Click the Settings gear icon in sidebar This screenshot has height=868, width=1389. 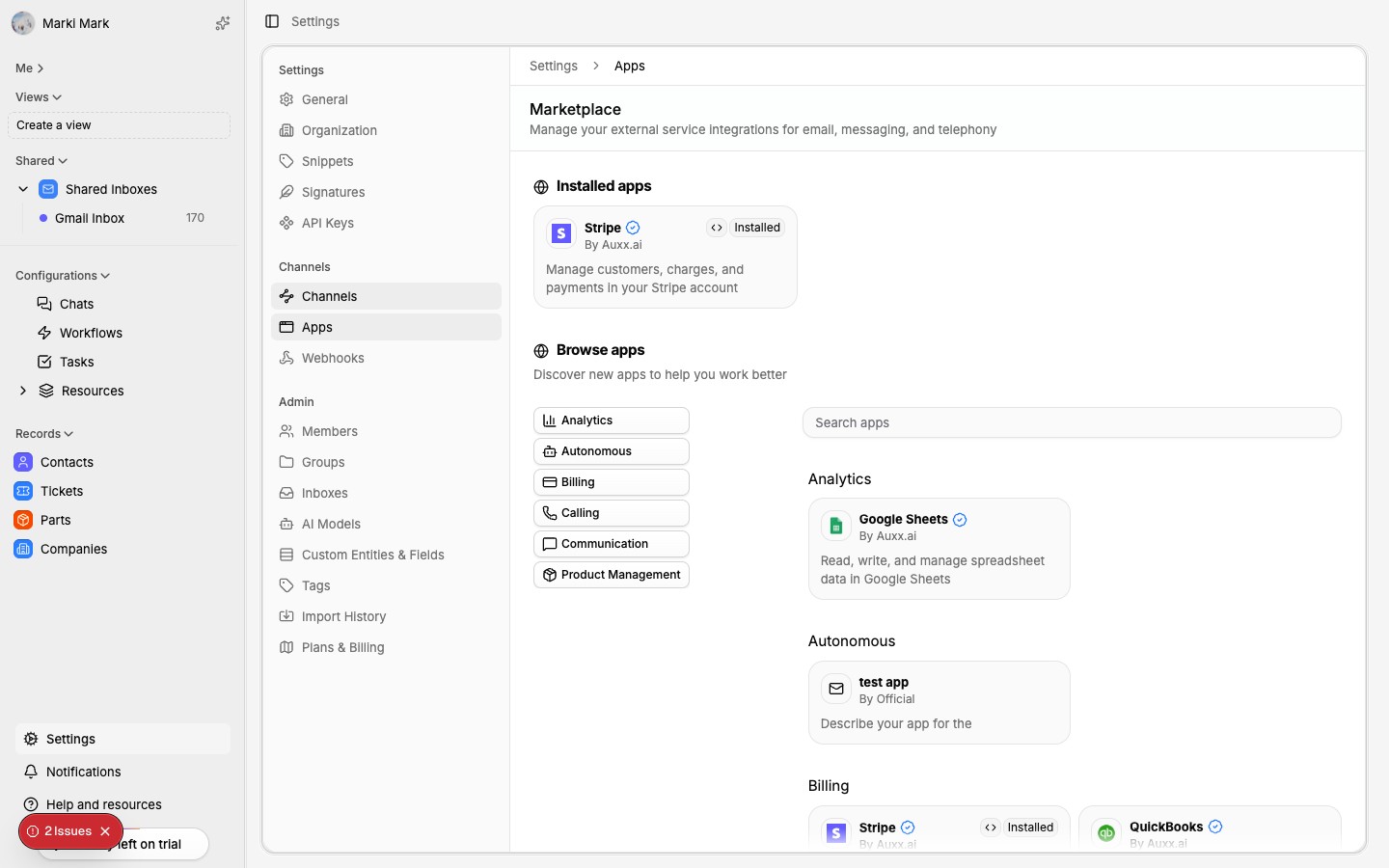[x=31, y=739]
